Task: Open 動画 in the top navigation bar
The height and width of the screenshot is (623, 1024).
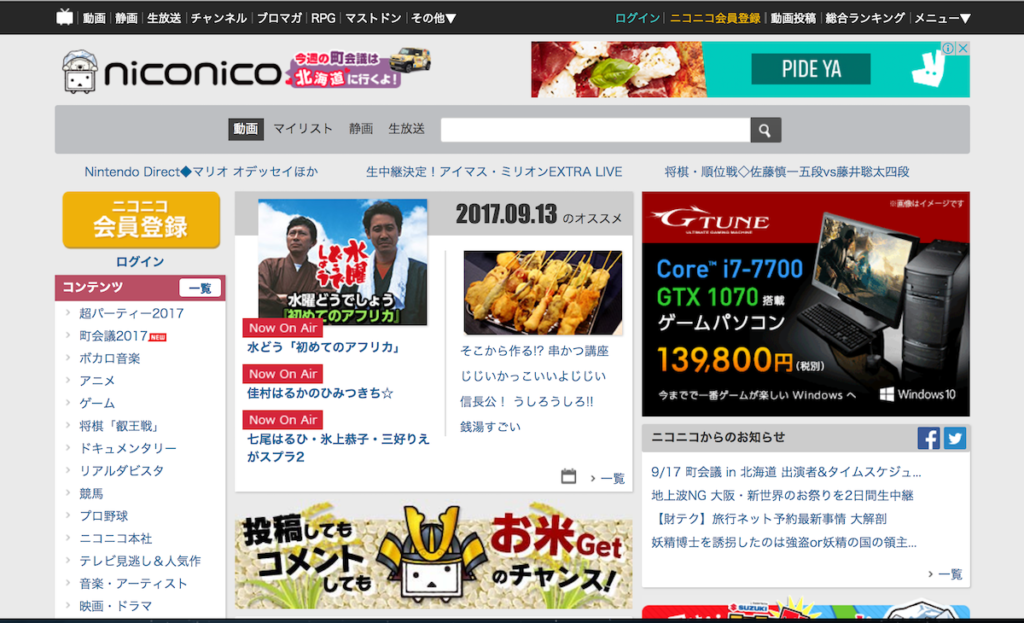Action: click(x=94, y=18)
